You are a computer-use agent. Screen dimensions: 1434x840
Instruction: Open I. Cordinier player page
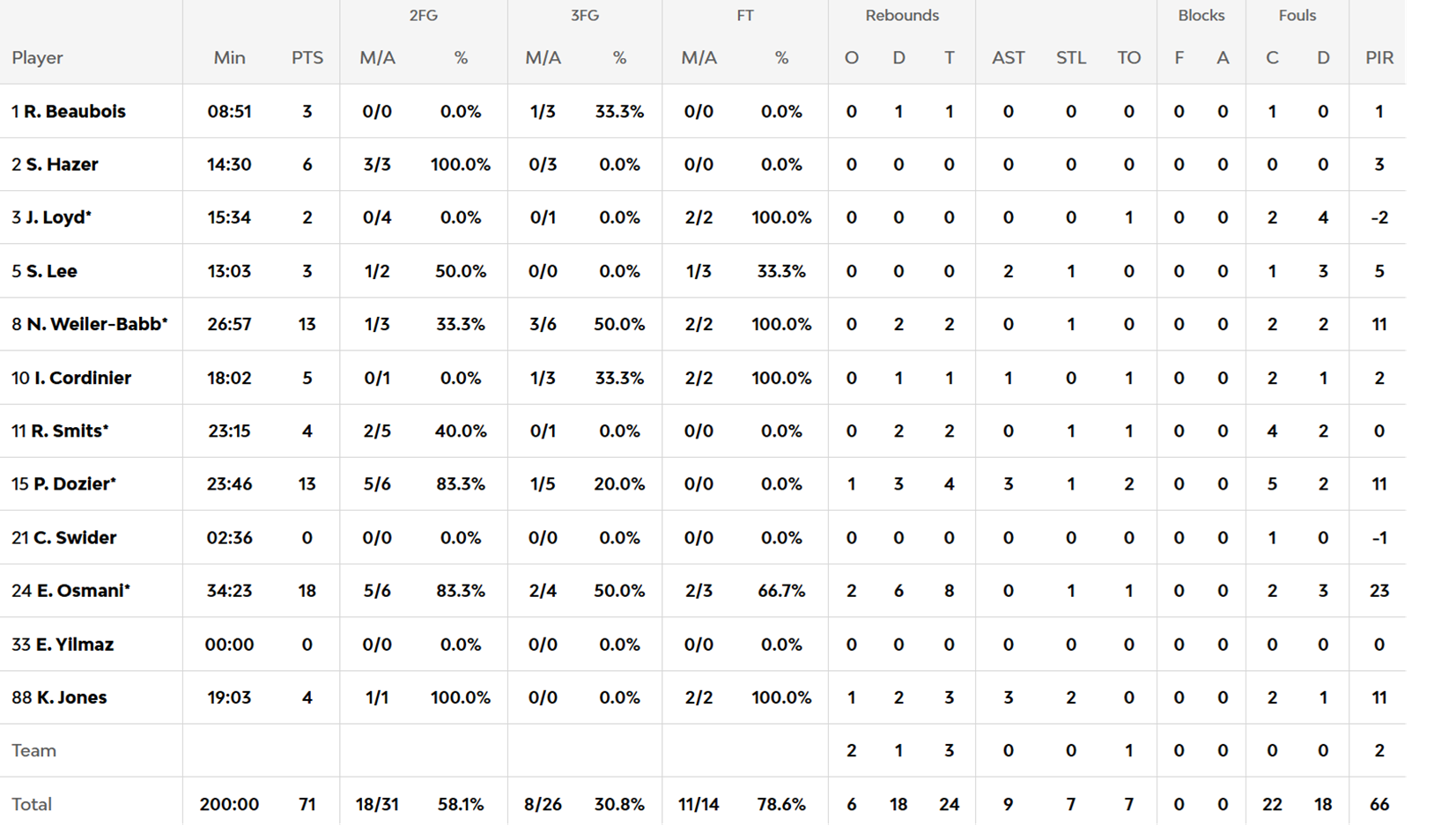tap(82, 378)
